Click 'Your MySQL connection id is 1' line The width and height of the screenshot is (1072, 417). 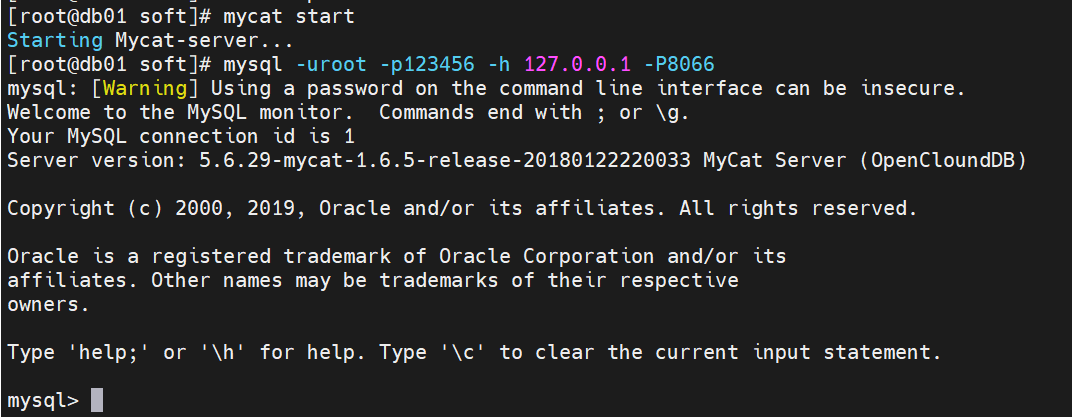181,137
